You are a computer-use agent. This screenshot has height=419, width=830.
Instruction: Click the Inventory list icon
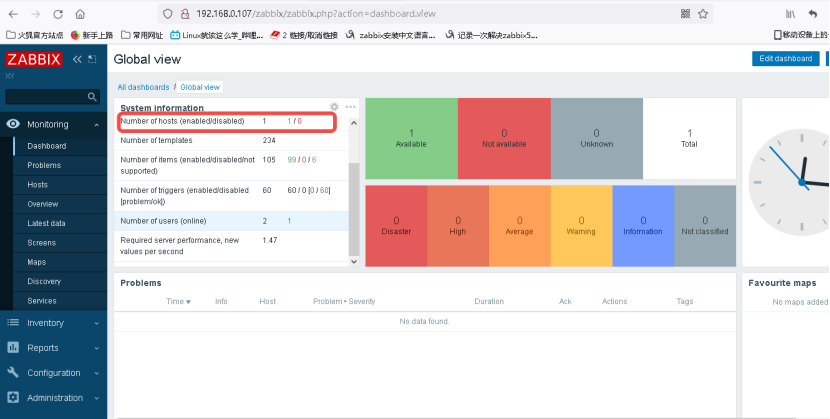coord(13,322)
